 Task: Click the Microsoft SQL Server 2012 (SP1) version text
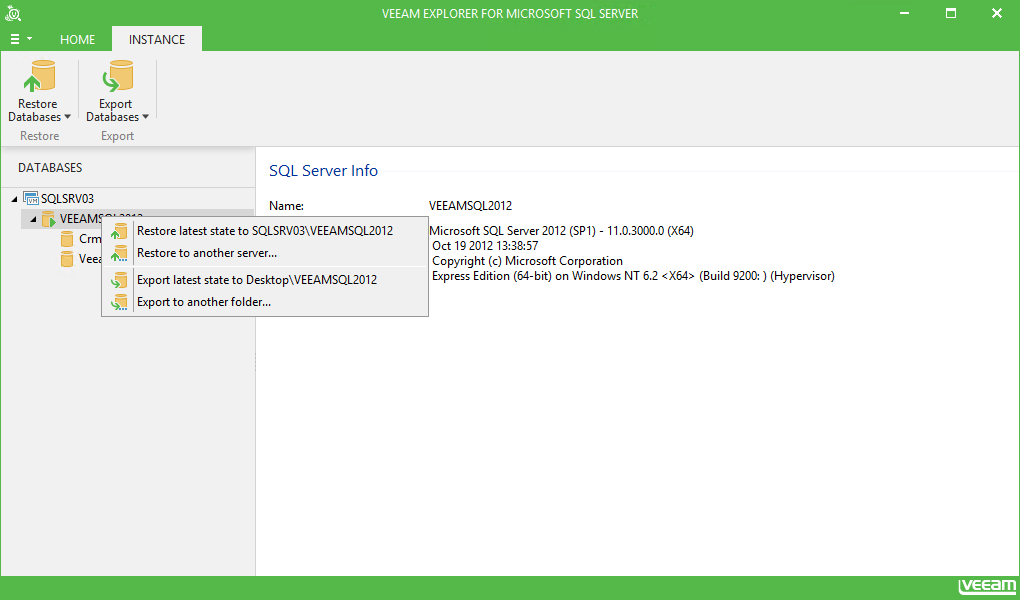561,231
